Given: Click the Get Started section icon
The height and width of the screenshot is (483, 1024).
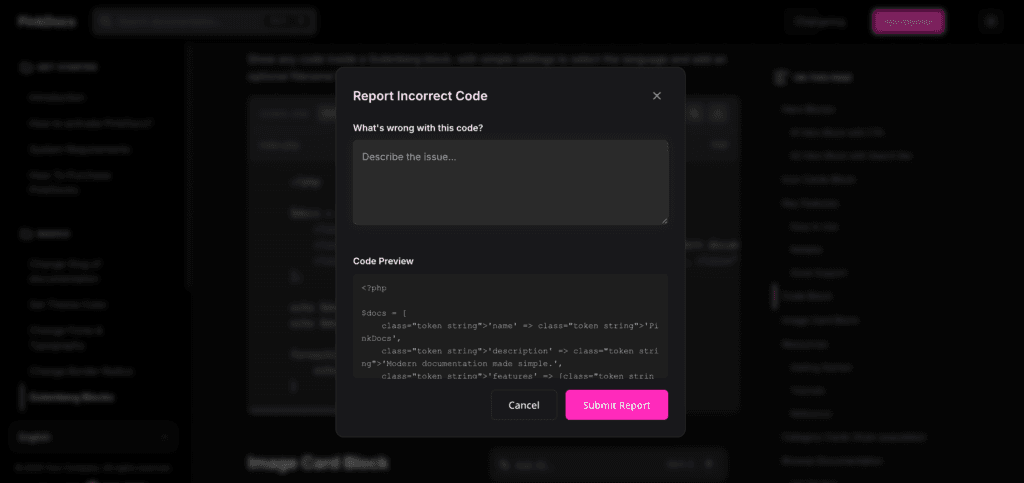Looking at the screenshot, I should 26,67.
